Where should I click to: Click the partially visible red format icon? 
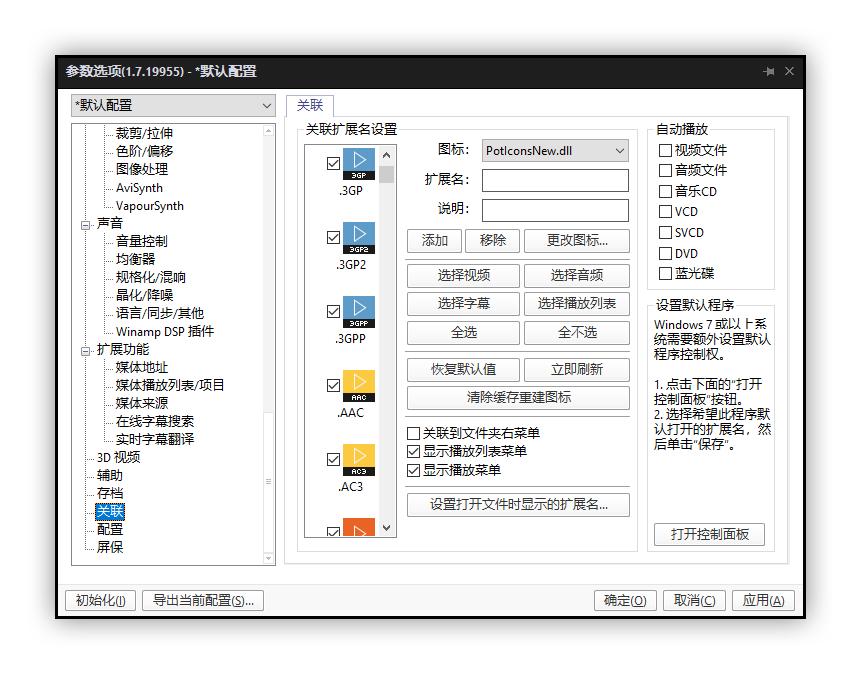(361, 528)
